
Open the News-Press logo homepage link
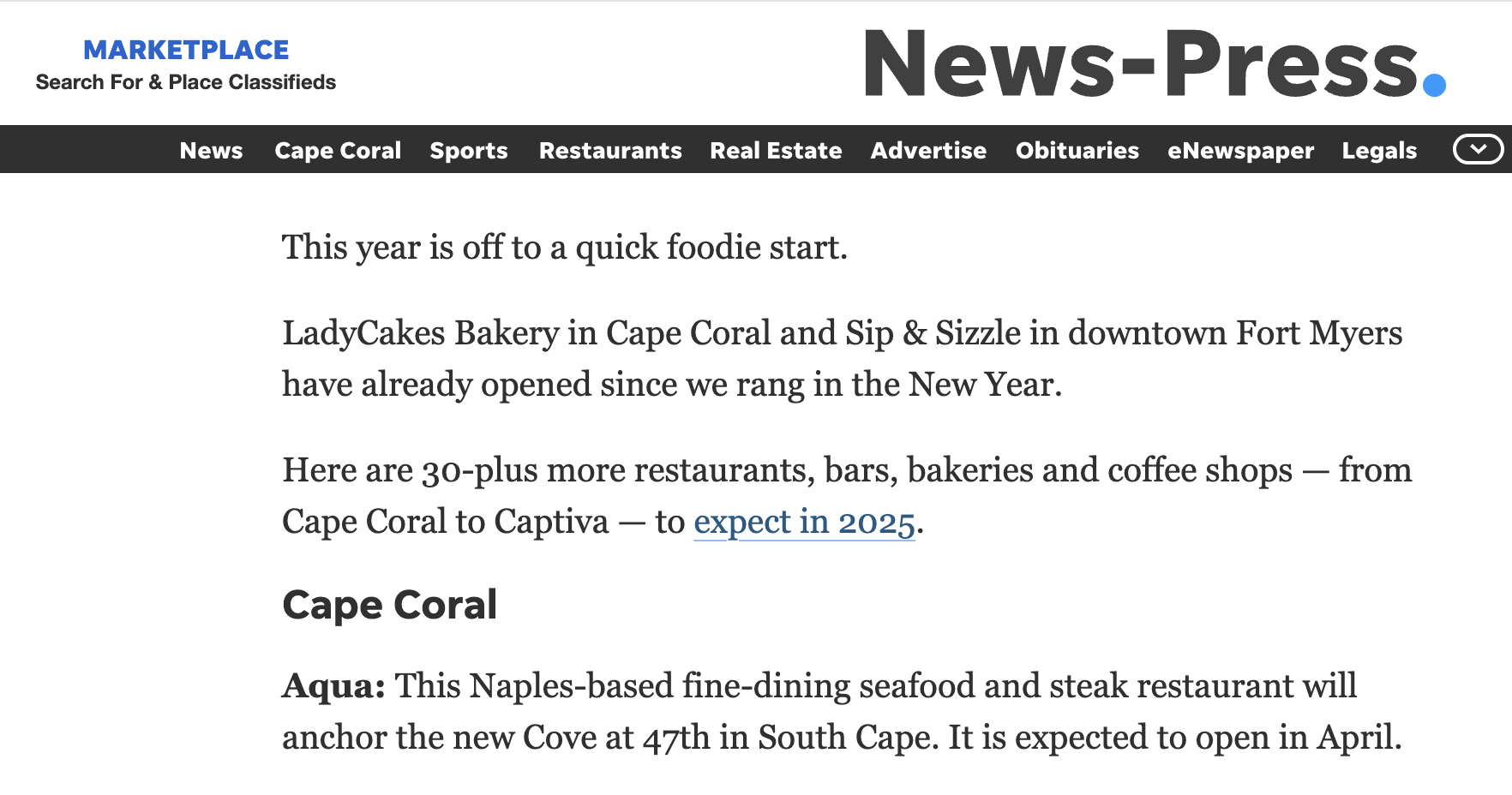(x=1153, y=63)
